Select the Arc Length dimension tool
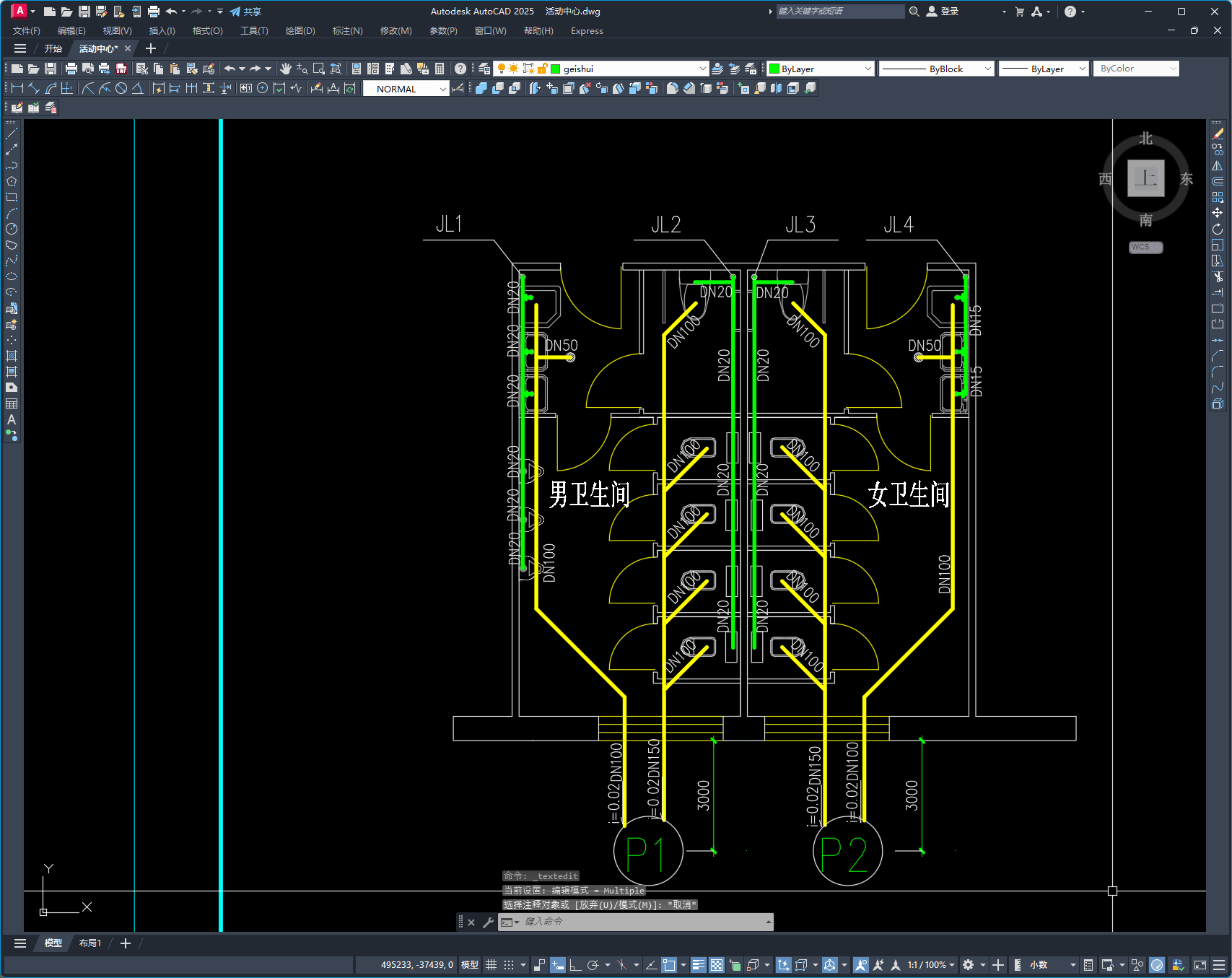This screenshot has width=1232, height=978. point(51,88)
